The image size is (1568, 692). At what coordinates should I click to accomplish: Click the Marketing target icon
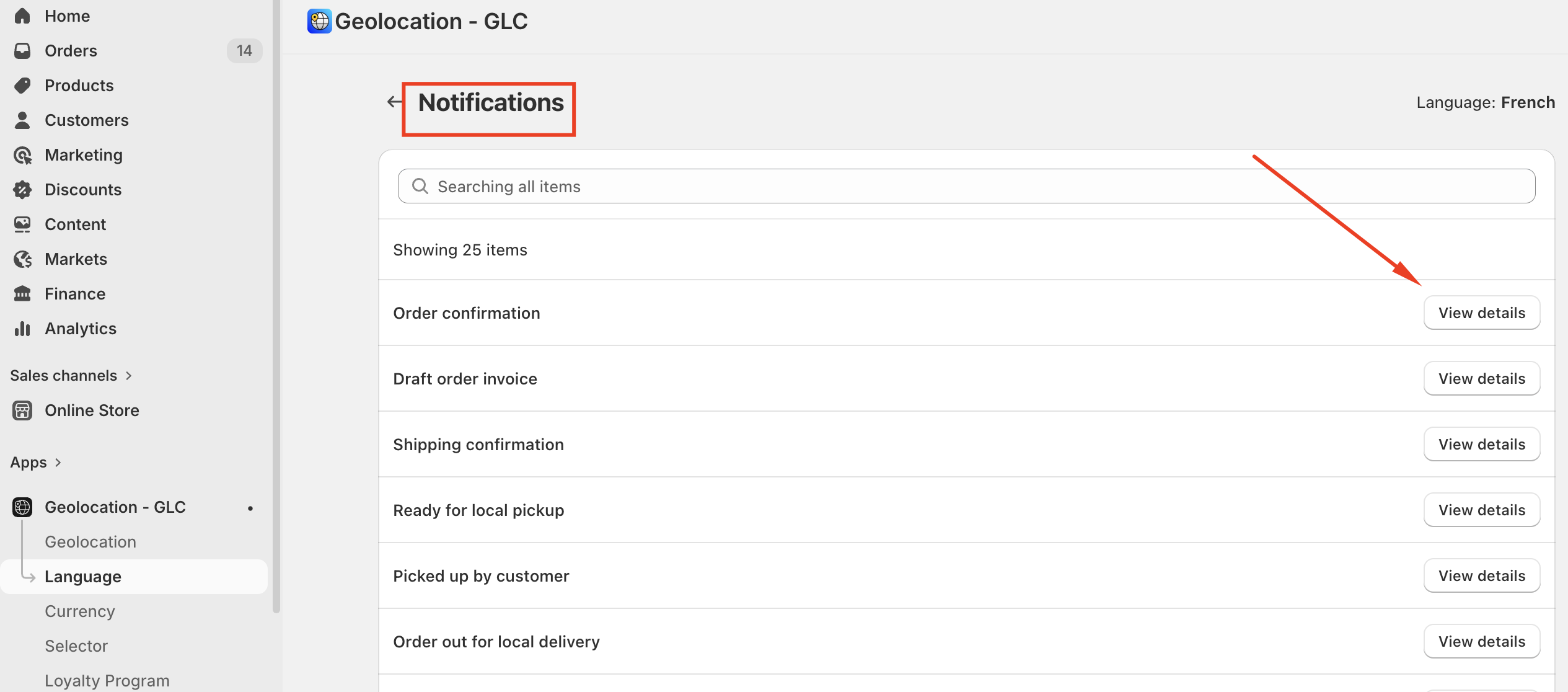pyautogui.click(x=22, y=155)
